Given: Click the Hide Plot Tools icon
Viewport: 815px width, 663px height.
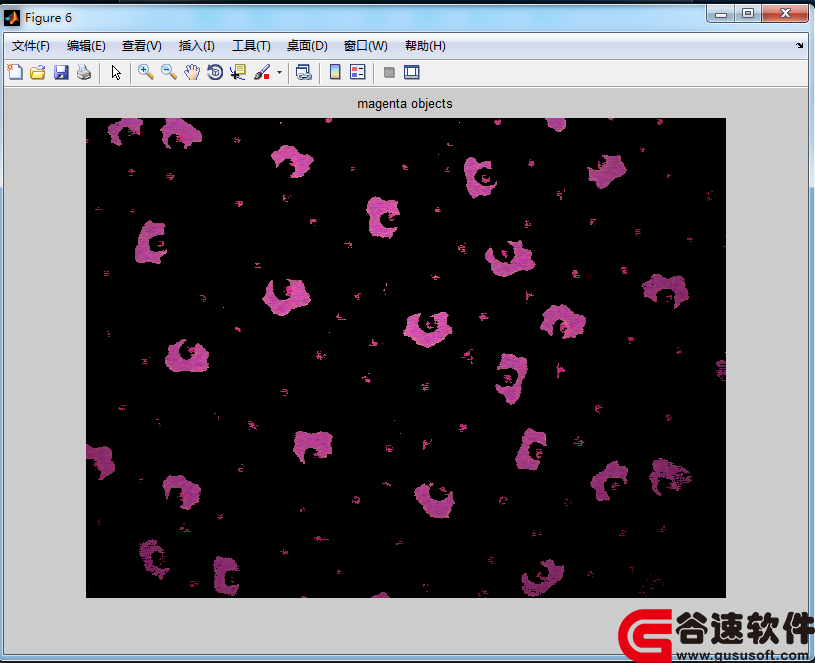Looking at the screenshot, I should (x=389, y=72).
